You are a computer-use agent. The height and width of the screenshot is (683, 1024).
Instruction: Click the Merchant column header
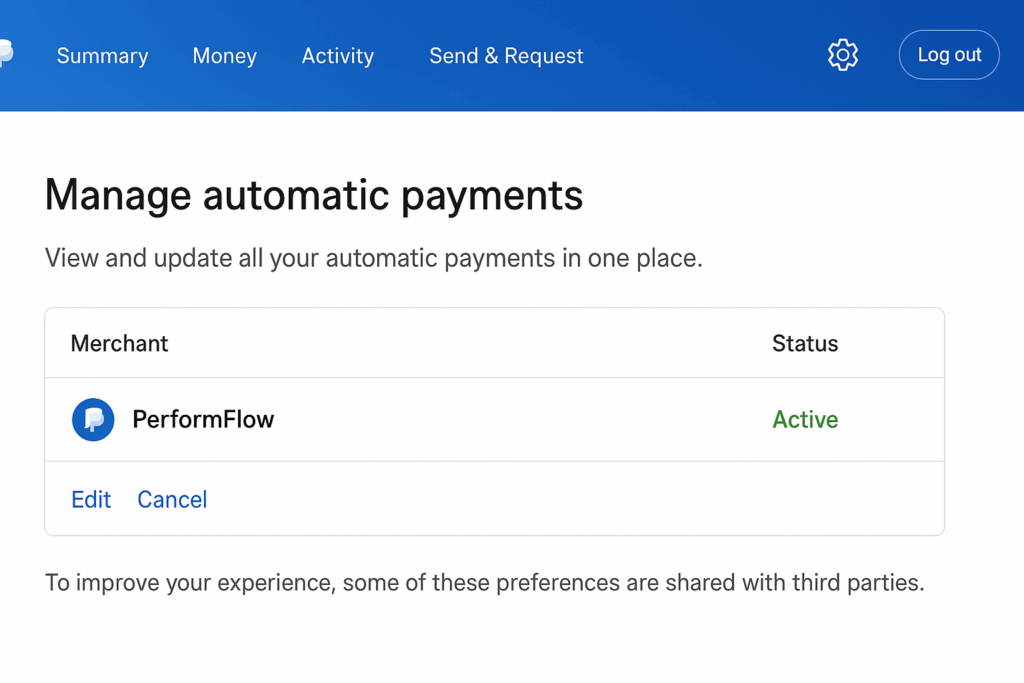tap(119, 343)
